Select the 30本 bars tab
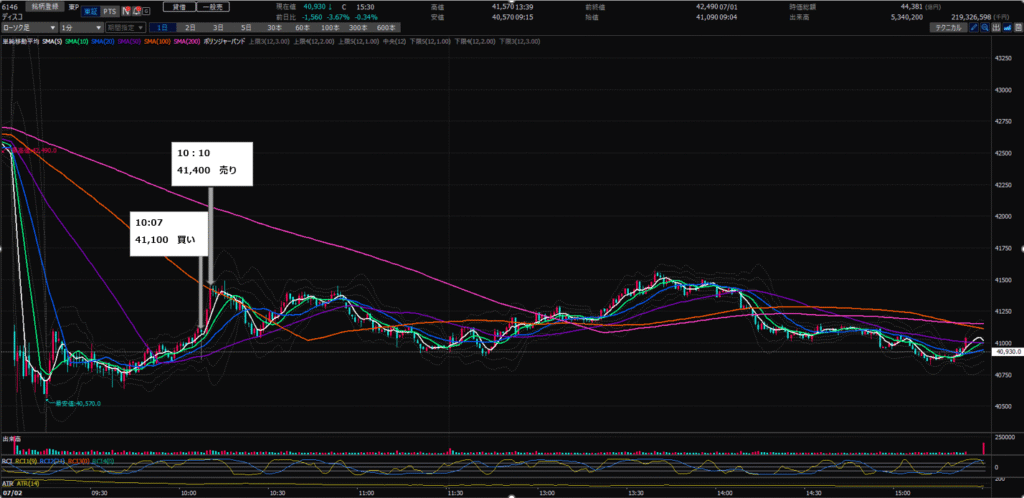 pos(274,28)
